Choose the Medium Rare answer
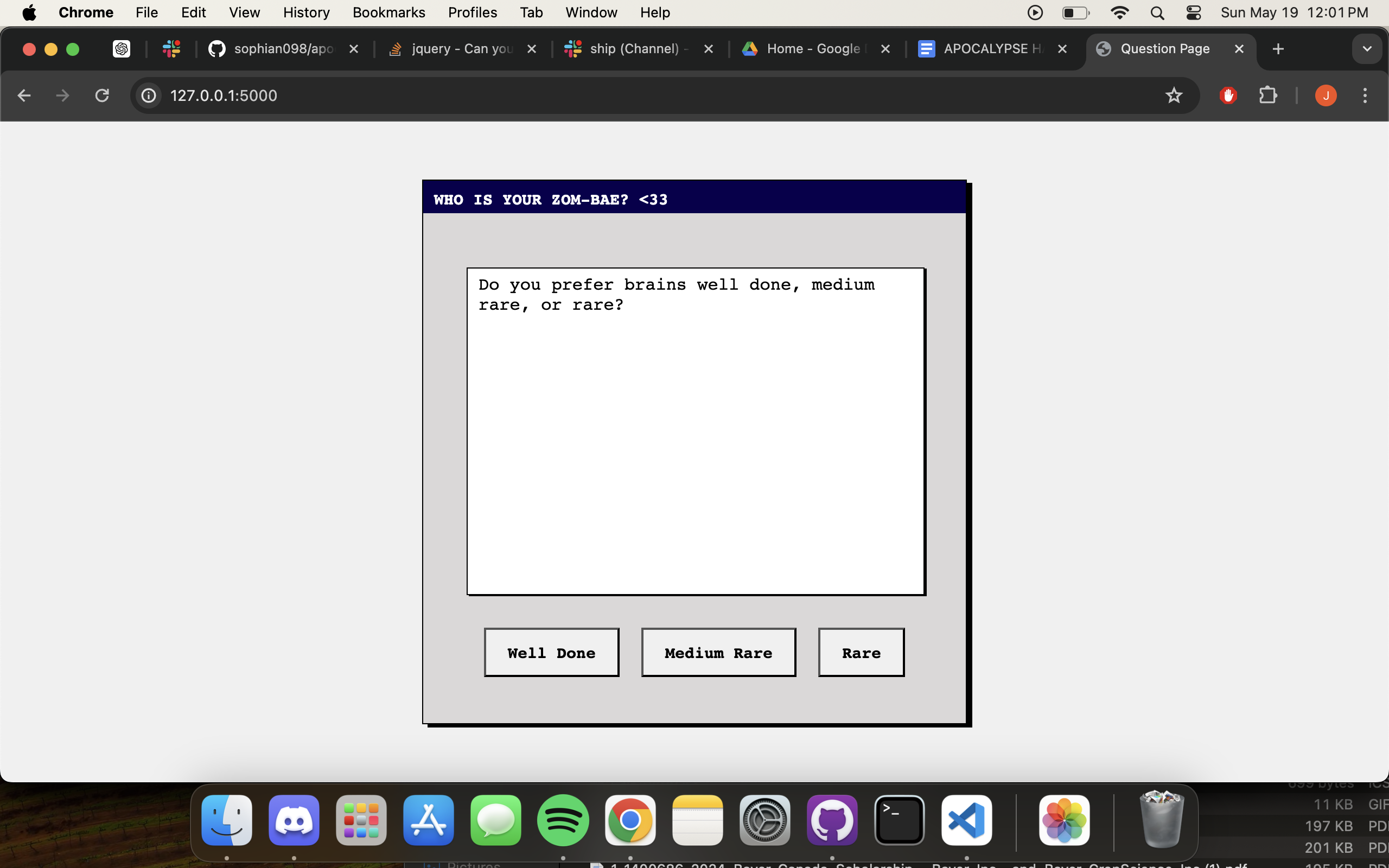Image resolution: width=1389 pixels, height=868 pixels. tap(718, 653)
